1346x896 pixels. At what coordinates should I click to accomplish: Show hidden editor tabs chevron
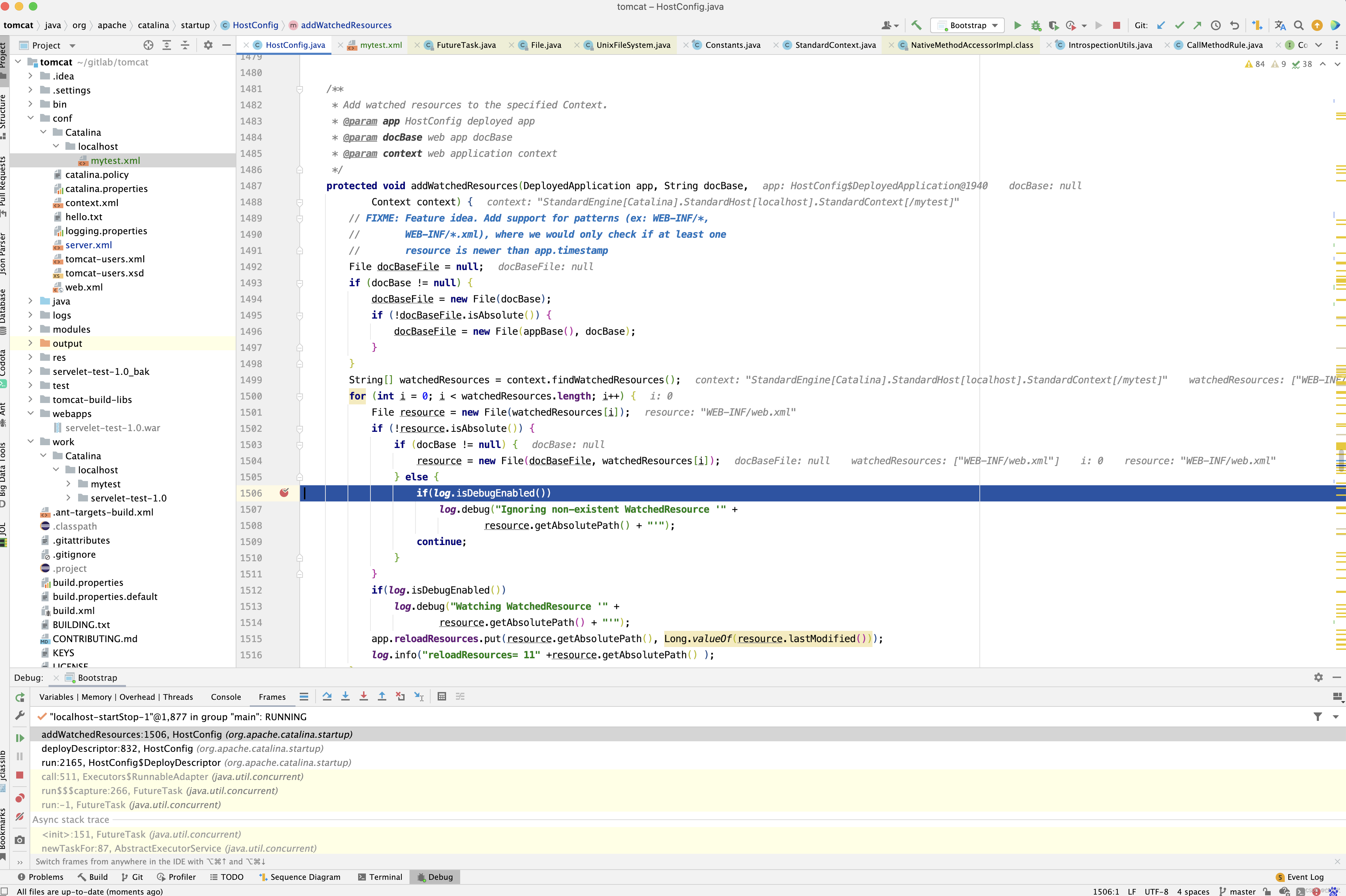point(1319,45)
